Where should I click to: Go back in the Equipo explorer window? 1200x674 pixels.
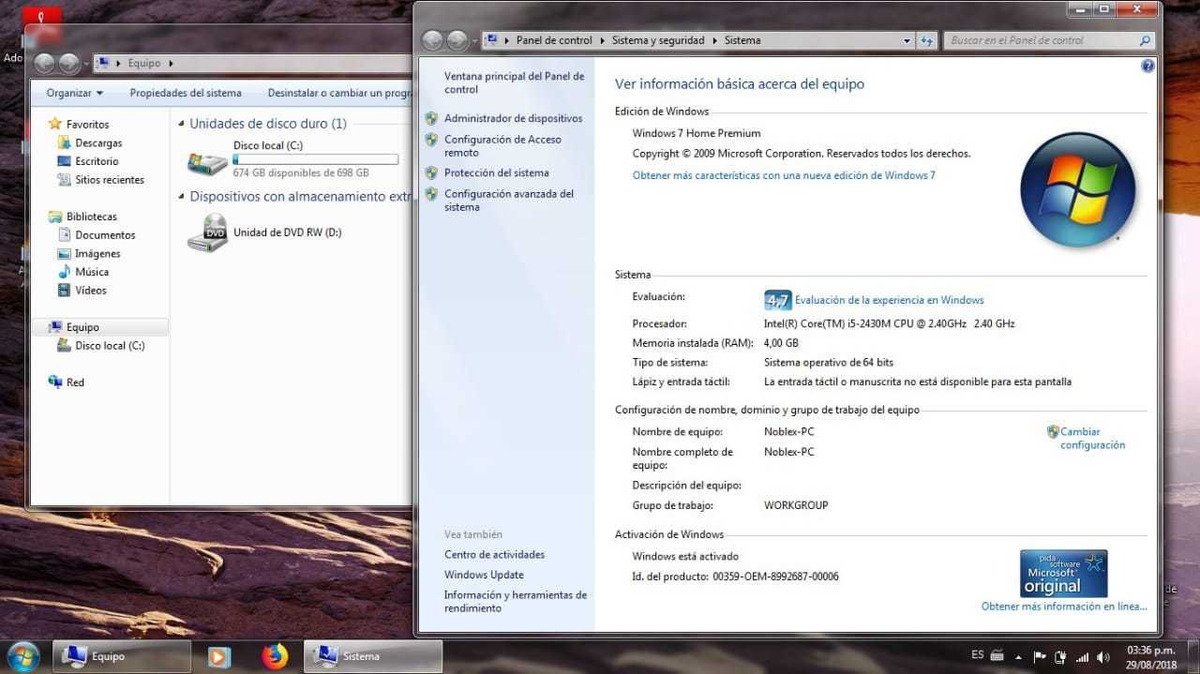point(45,63)
